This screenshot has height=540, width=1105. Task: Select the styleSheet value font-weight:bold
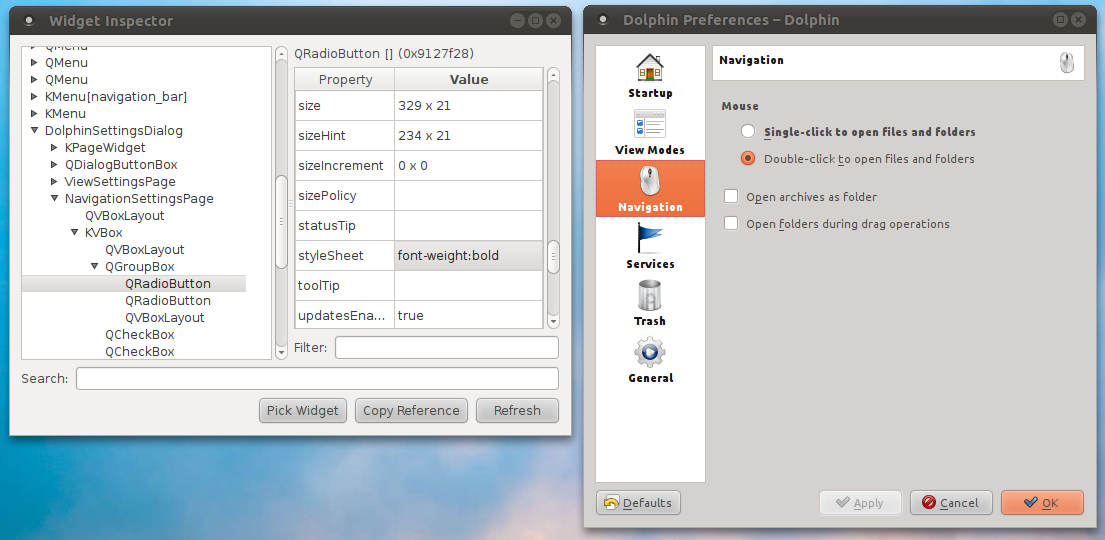point(469,255)
